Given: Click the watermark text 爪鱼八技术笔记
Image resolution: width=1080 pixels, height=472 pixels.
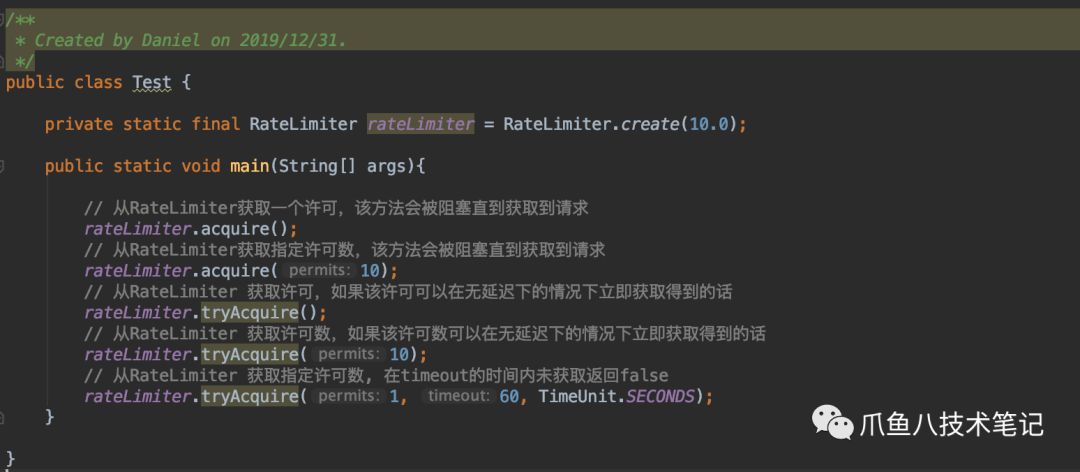Looking at the screenshot, I should 951,424.
